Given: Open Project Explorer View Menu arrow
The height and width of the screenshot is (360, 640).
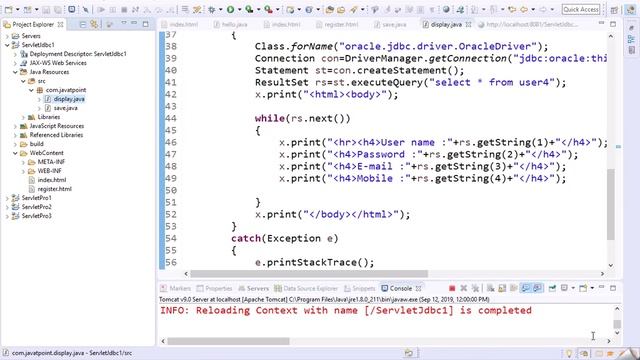Looking at the screenshot, I should coord(124,24).
